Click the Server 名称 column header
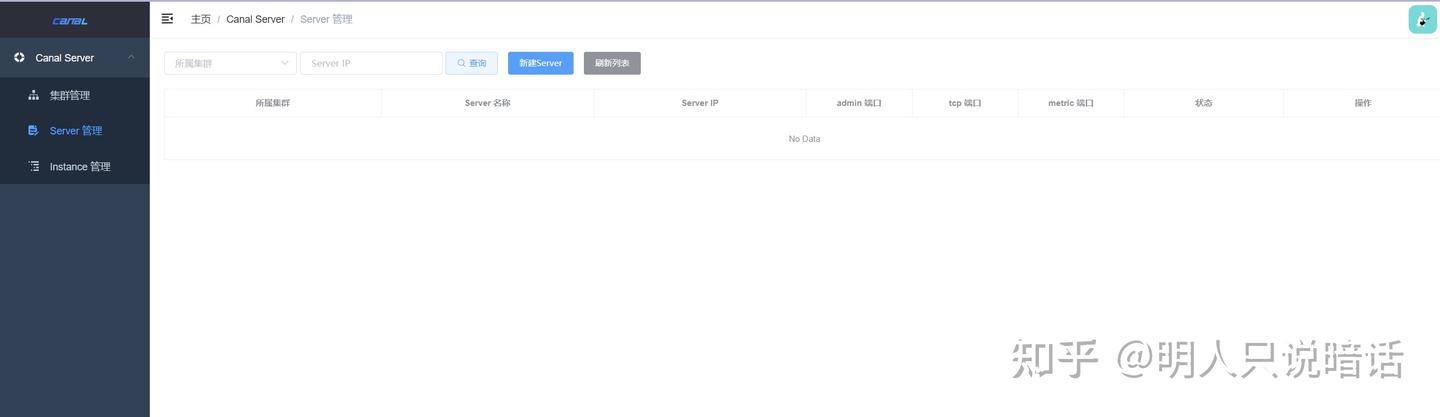 click(x=487, y=103)
